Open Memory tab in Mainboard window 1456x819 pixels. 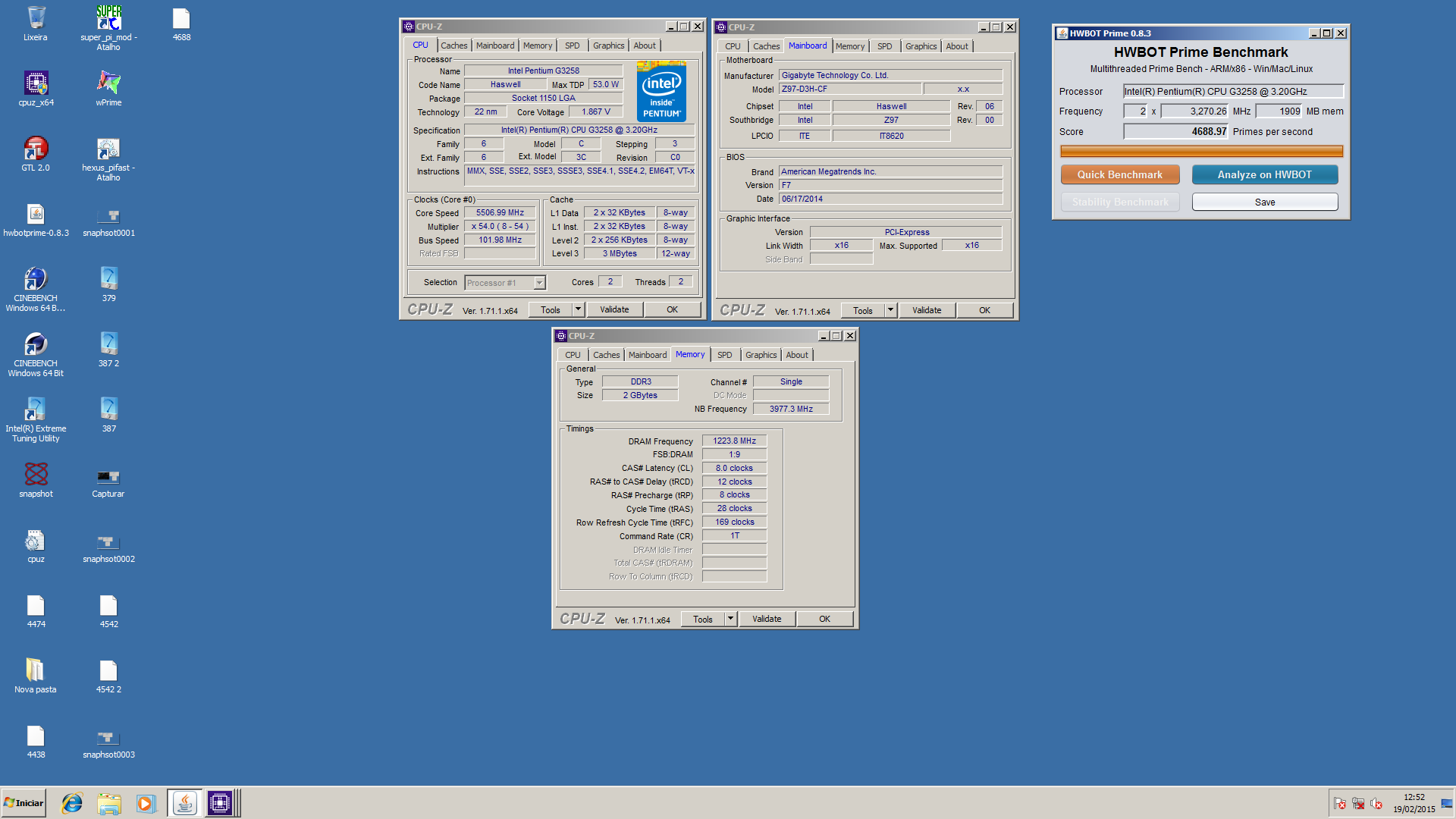coord(850,46)
